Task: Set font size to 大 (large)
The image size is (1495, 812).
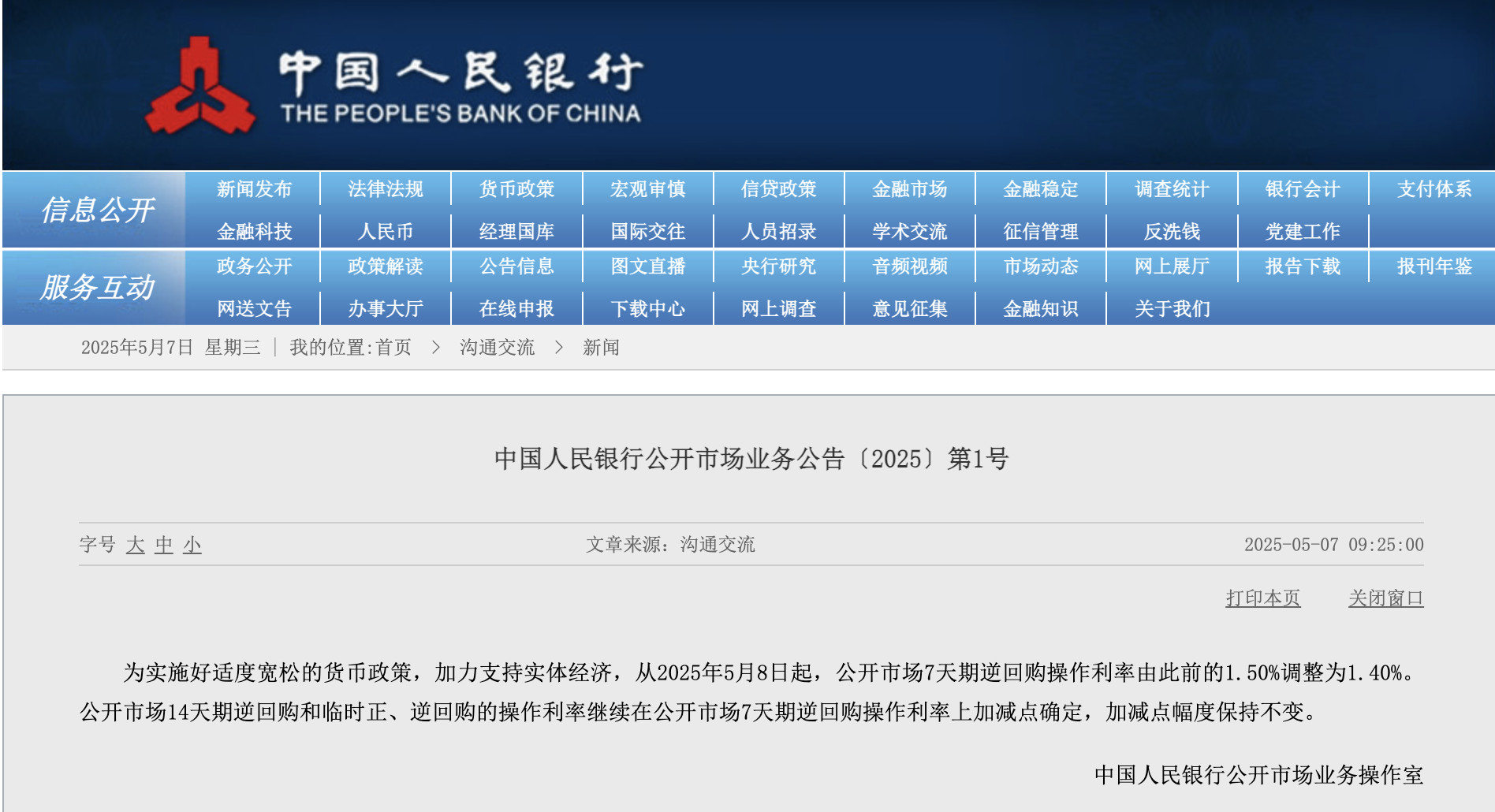Action: [136, 545]
